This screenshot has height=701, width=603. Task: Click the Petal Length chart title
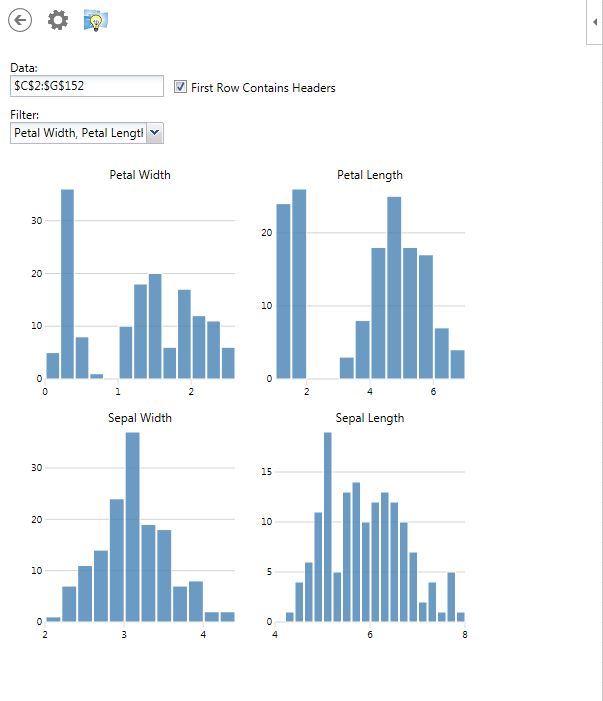coord(370,175)
